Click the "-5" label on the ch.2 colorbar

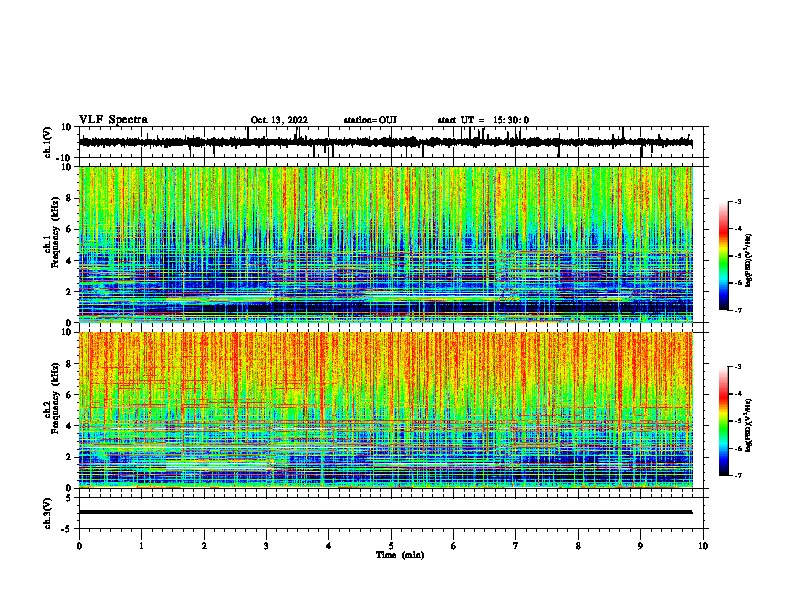point(738,421)
